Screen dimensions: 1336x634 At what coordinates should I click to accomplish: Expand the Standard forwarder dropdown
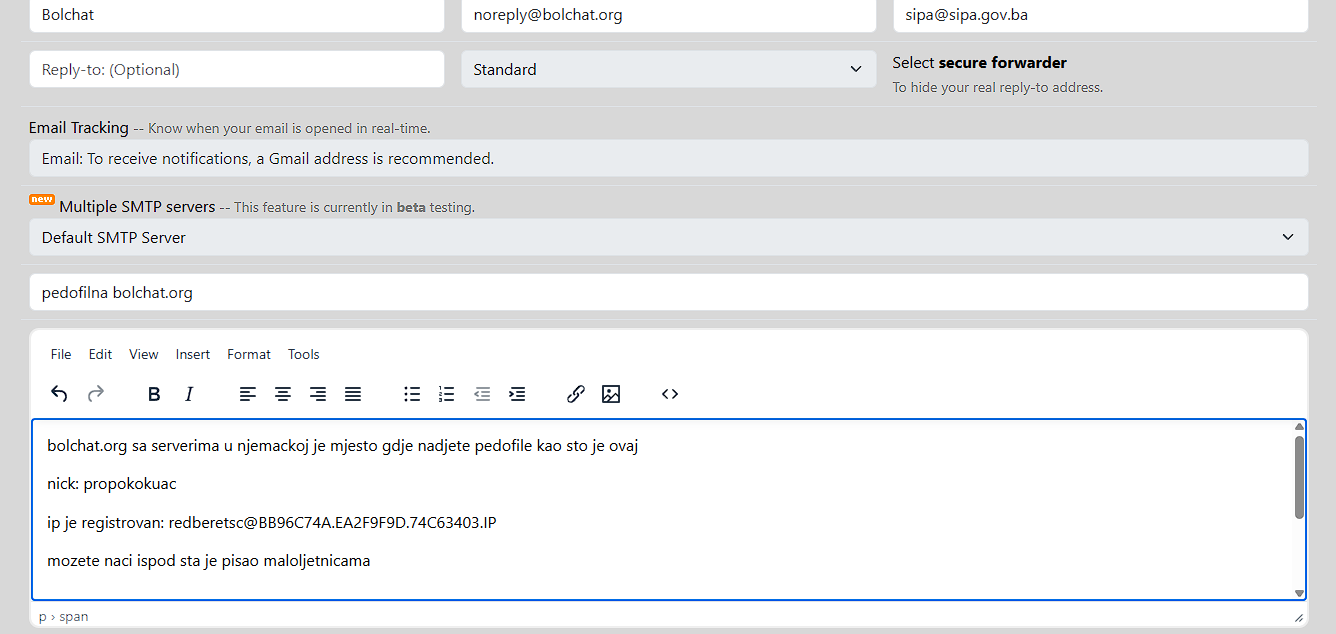[x=669, y=69]
